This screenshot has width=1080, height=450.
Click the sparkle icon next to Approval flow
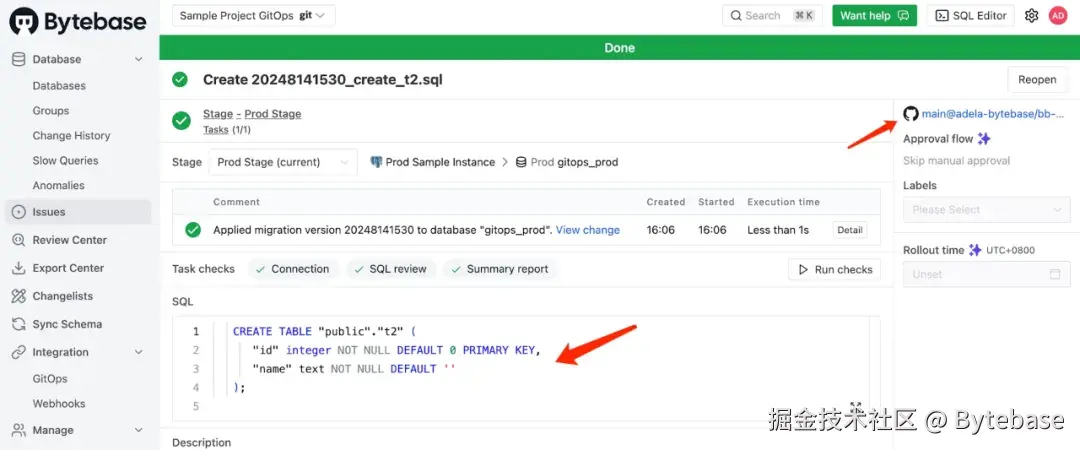tap(984, 139)
